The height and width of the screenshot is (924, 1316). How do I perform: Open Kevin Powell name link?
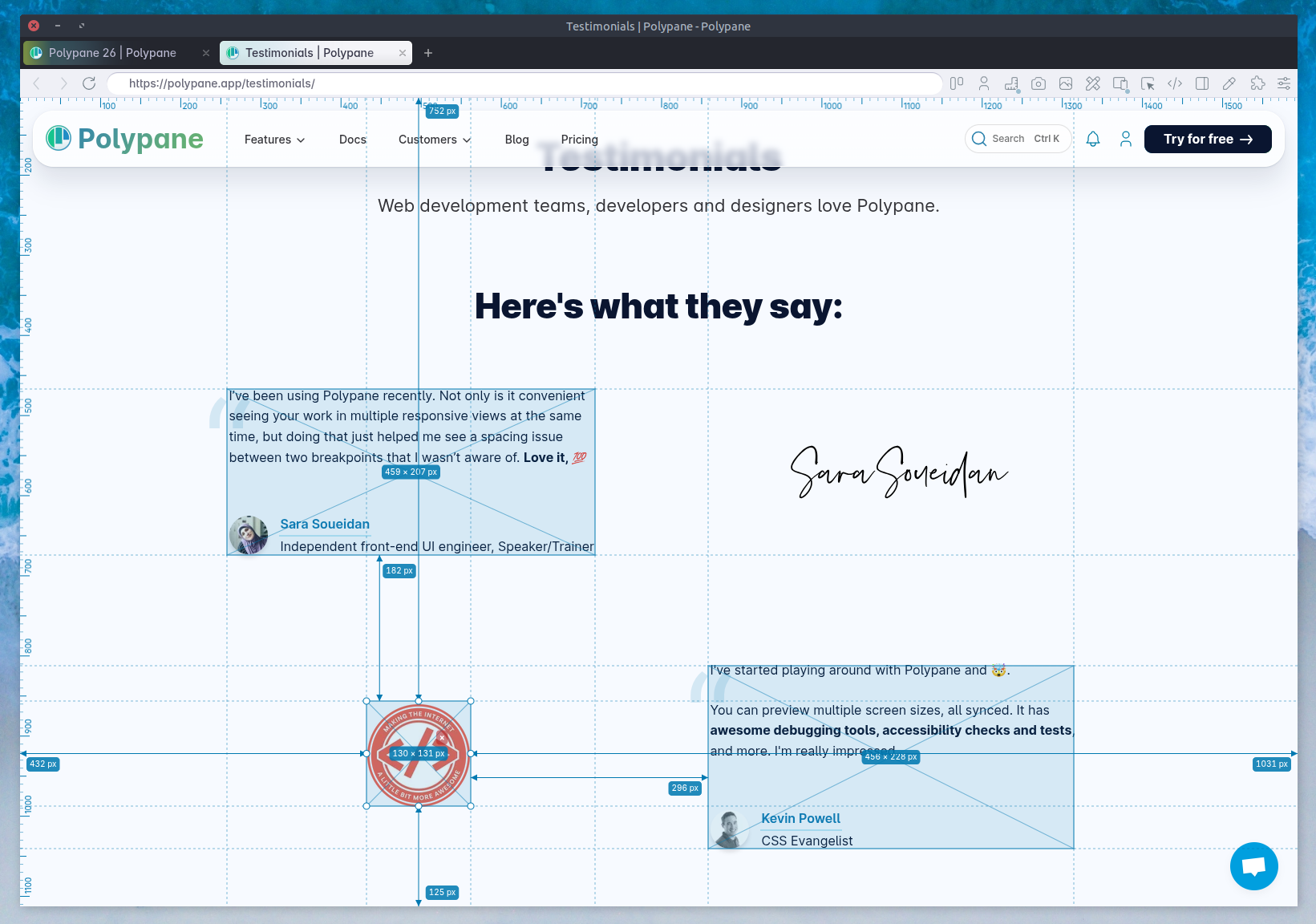coord(800,818)
